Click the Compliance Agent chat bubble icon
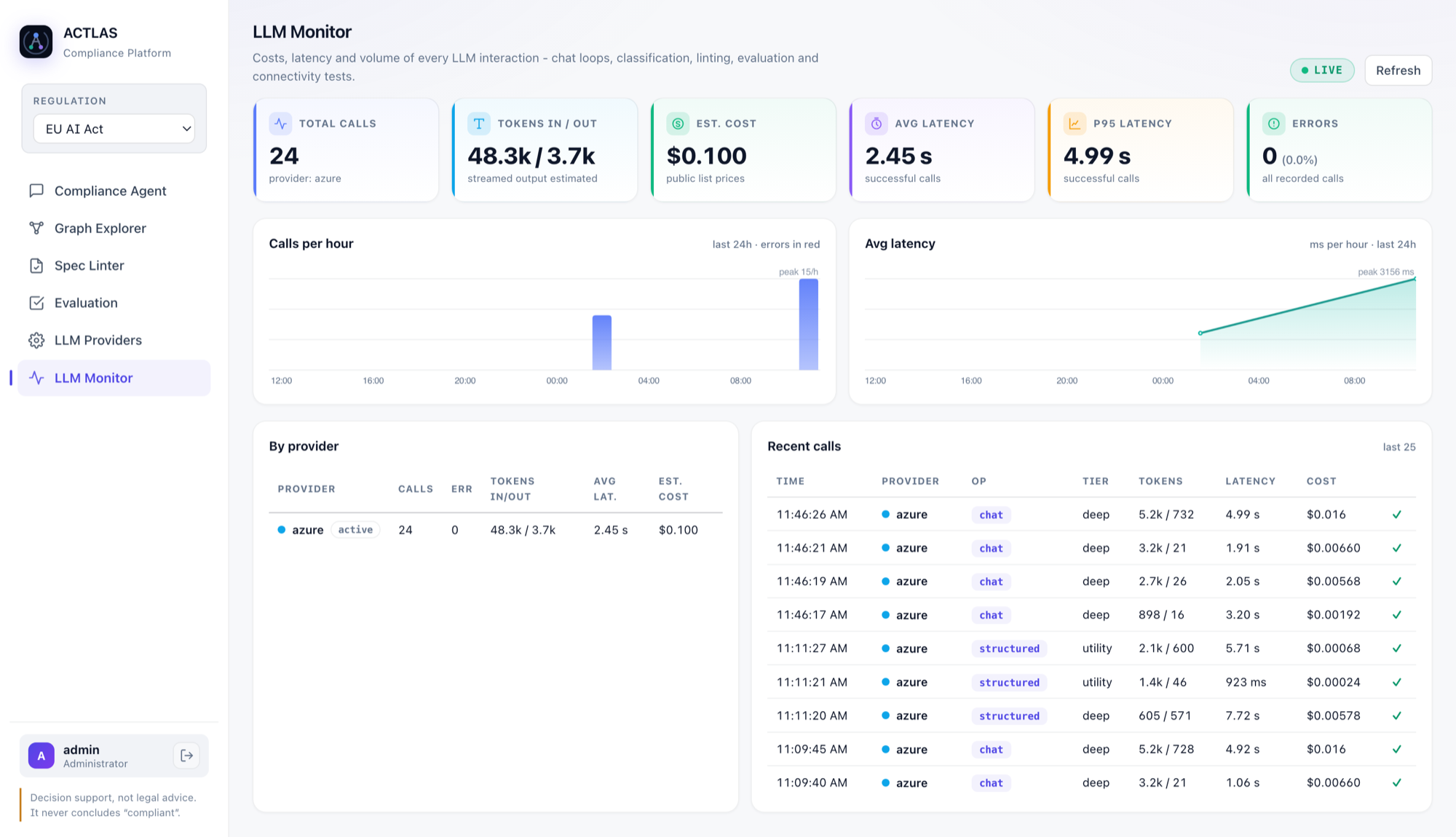 36,191
